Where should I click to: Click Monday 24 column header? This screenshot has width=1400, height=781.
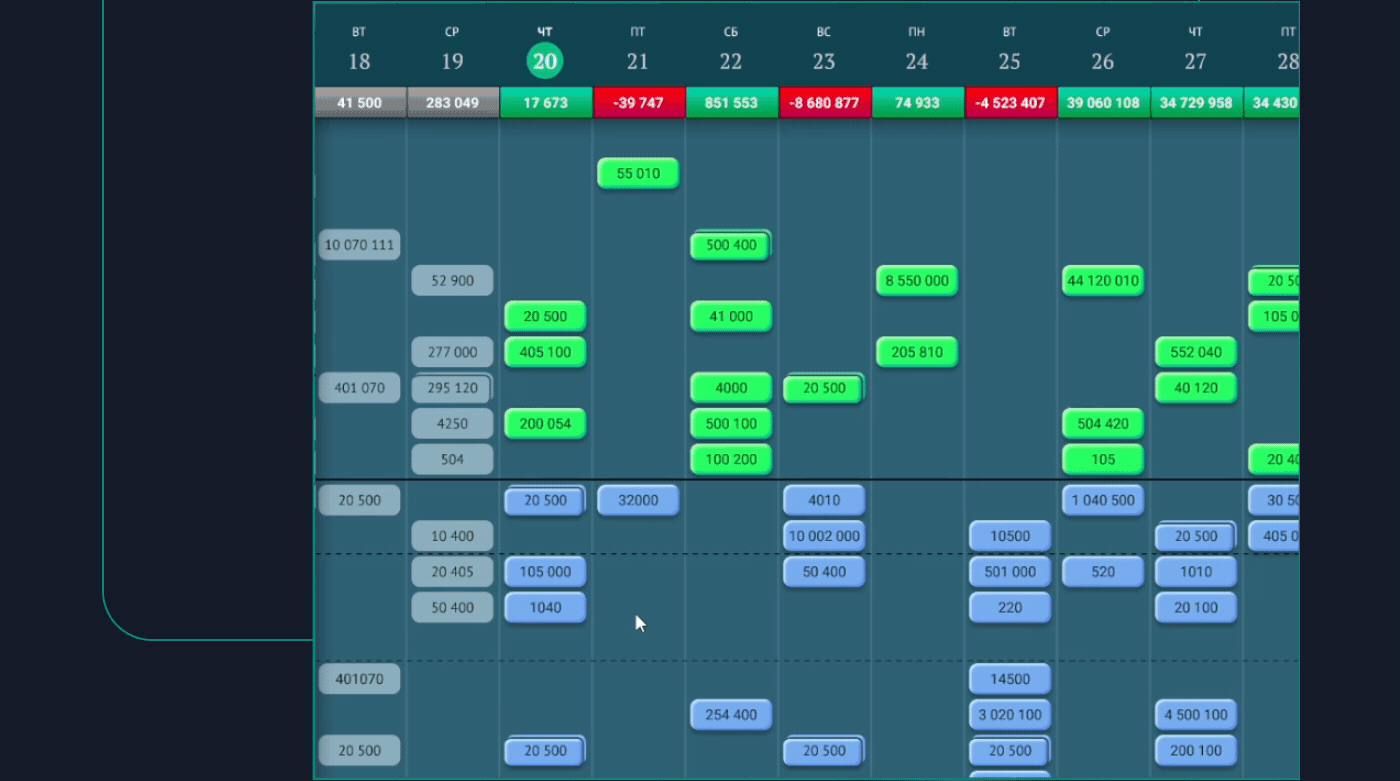pos(916,52)
